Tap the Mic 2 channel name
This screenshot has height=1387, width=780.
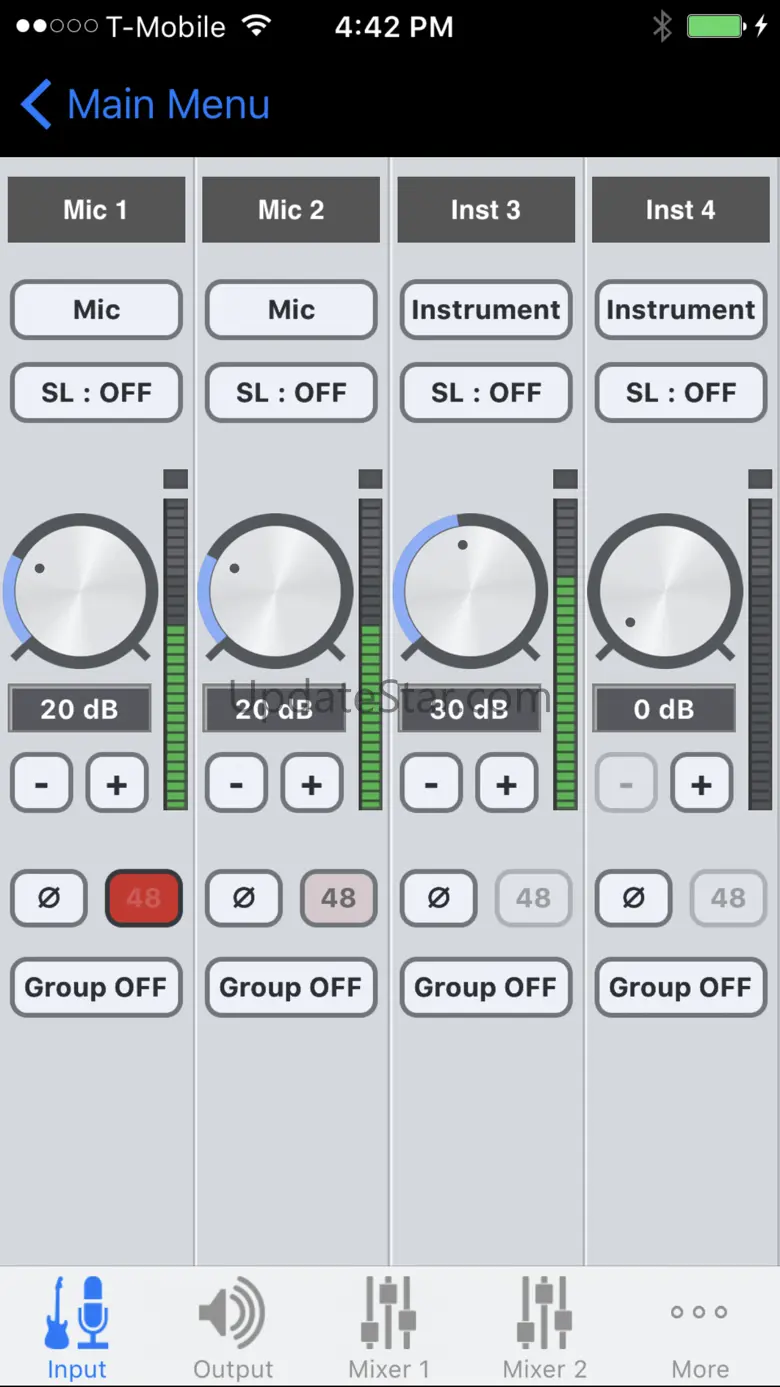(291, 210)
